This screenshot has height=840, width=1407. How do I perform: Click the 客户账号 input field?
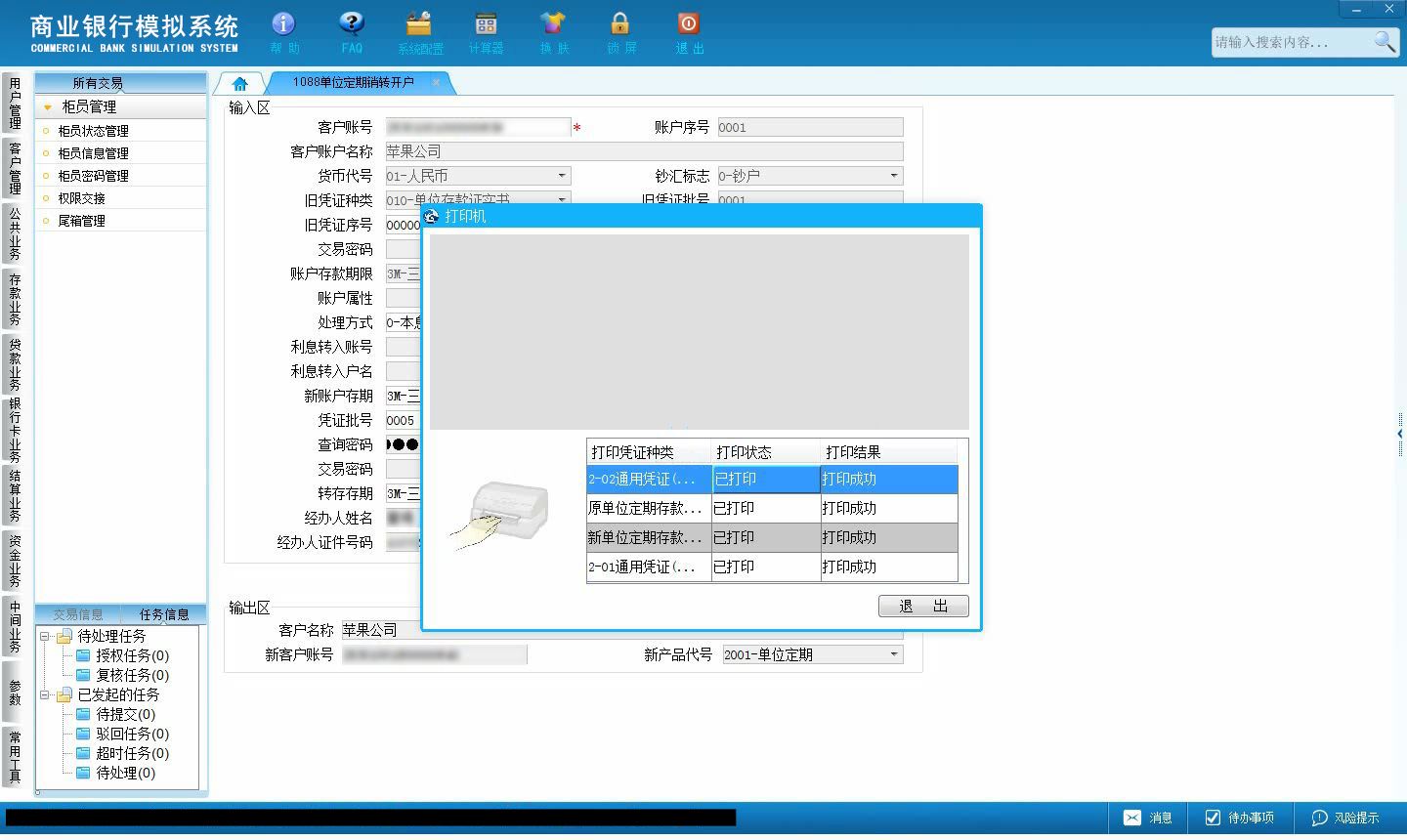click(x=478, y=127)
